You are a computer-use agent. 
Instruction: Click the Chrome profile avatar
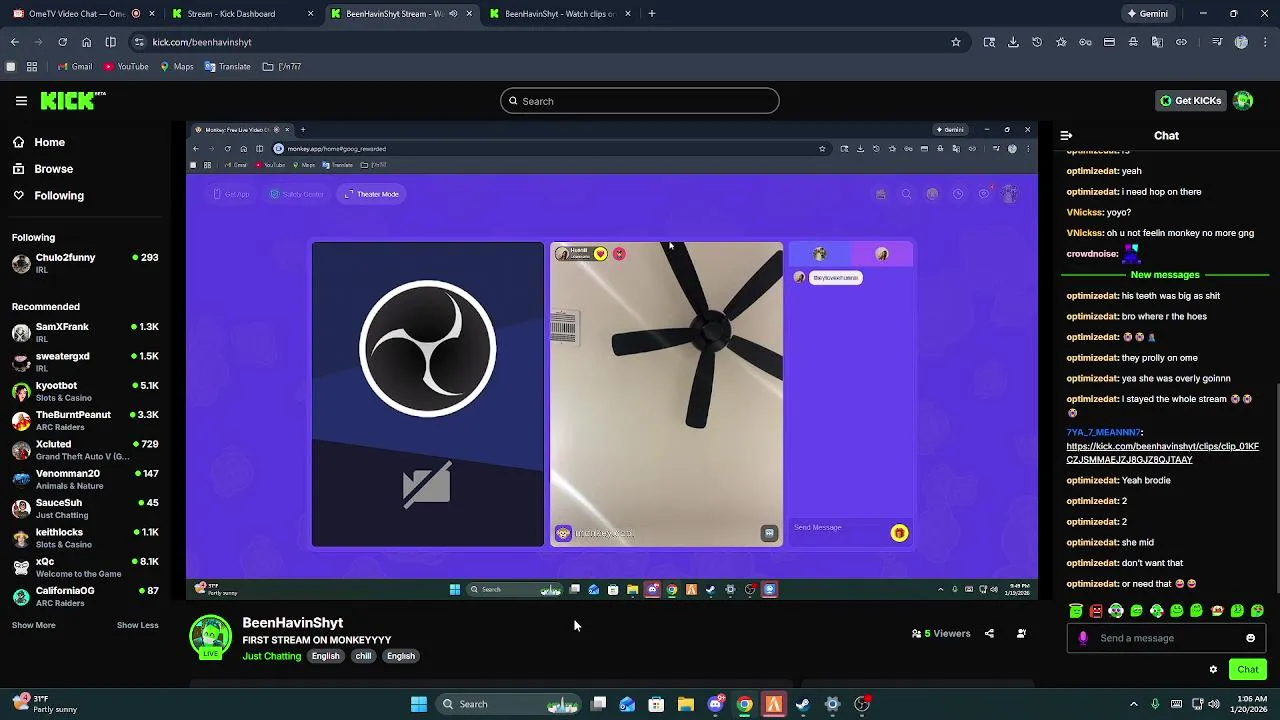[1241, 42]
